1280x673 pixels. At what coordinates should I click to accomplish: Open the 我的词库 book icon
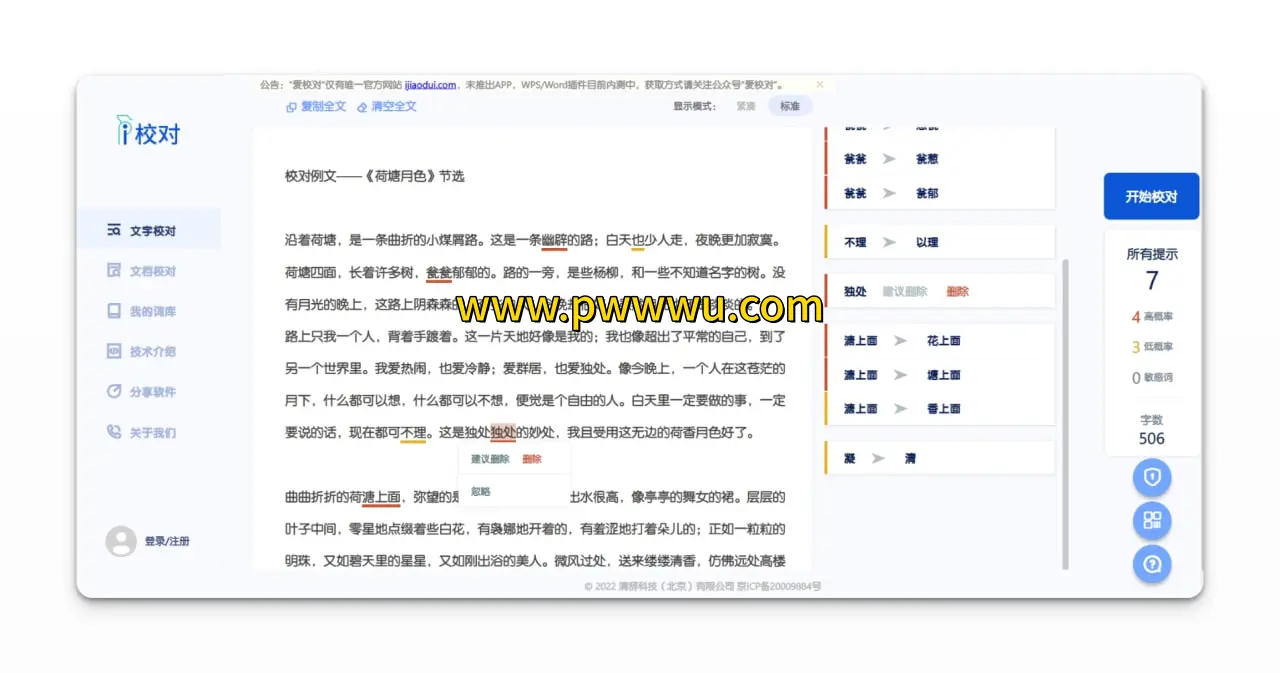(114, 311)
